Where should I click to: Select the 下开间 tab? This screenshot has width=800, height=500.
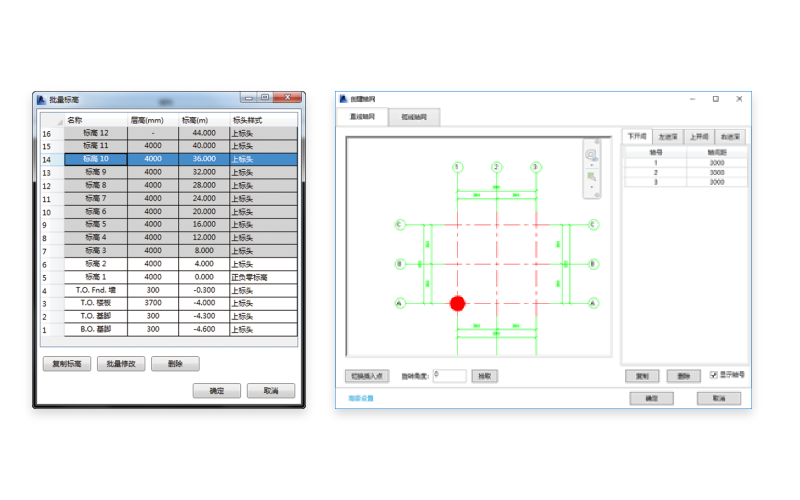click(x=637, y=136)
